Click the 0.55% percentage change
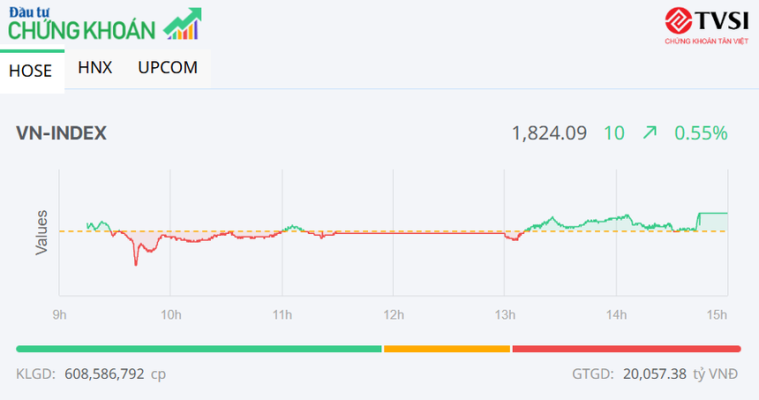 tap(700, 132)
